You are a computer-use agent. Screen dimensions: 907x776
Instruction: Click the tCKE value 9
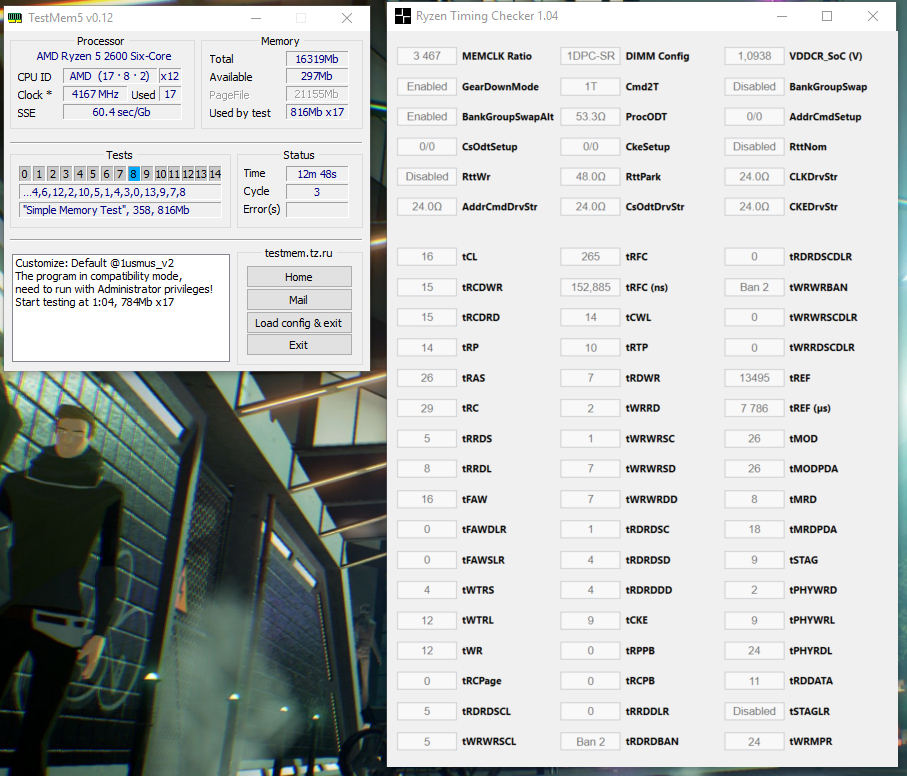pyautogui.click(x=591, y=620)
